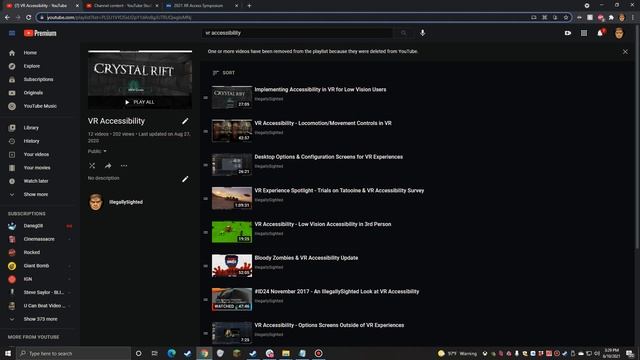This screenshot has height=360, width=640.
Task: Open the browser extensions puzzle icon
Action: click(611, 18)
